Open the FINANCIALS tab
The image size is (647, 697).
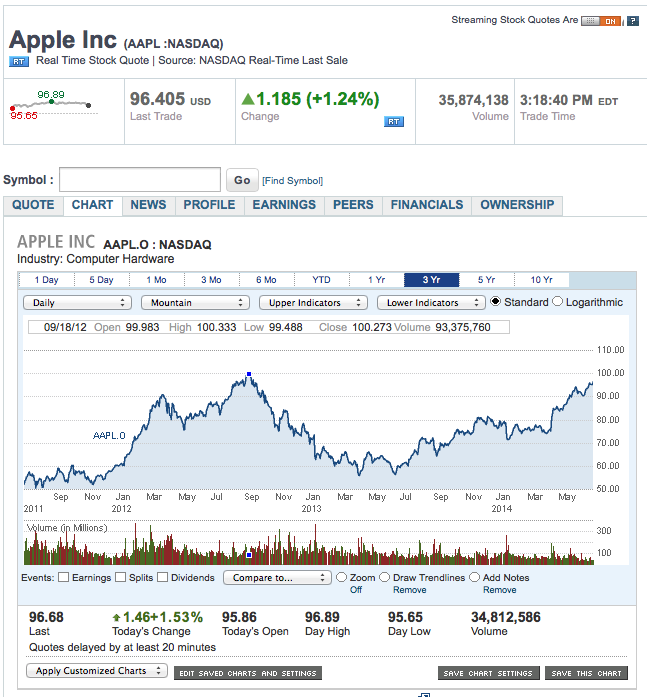click(427, 205)
